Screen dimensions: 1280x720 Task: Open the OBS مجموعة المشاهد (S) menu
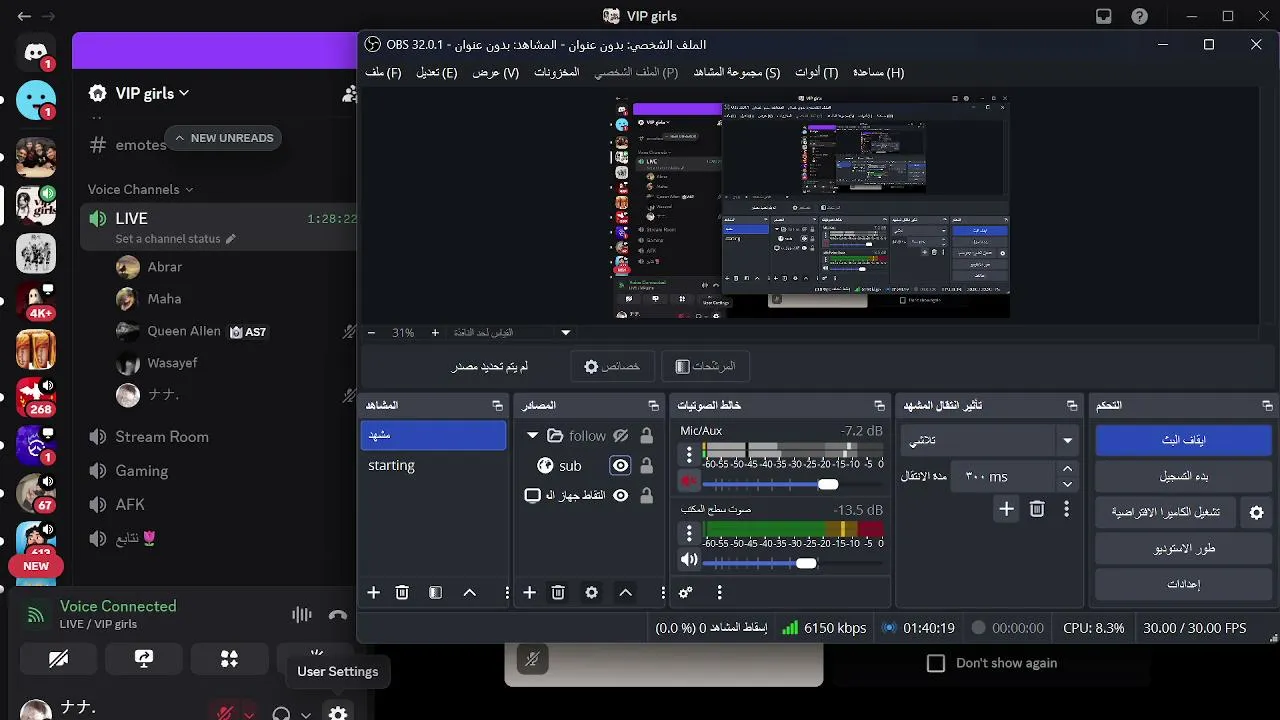[736, 73]
